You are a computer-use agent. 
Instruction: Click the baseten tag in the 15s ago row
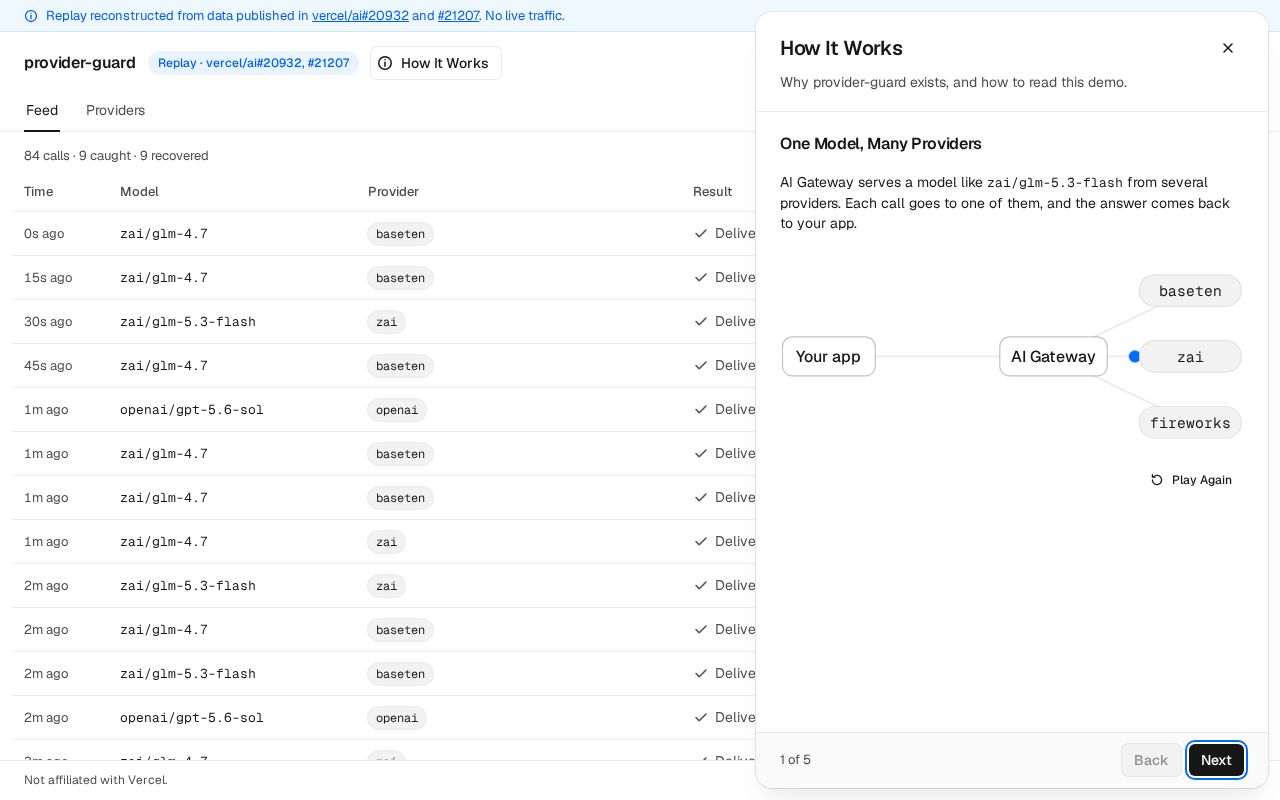point(400,278)
